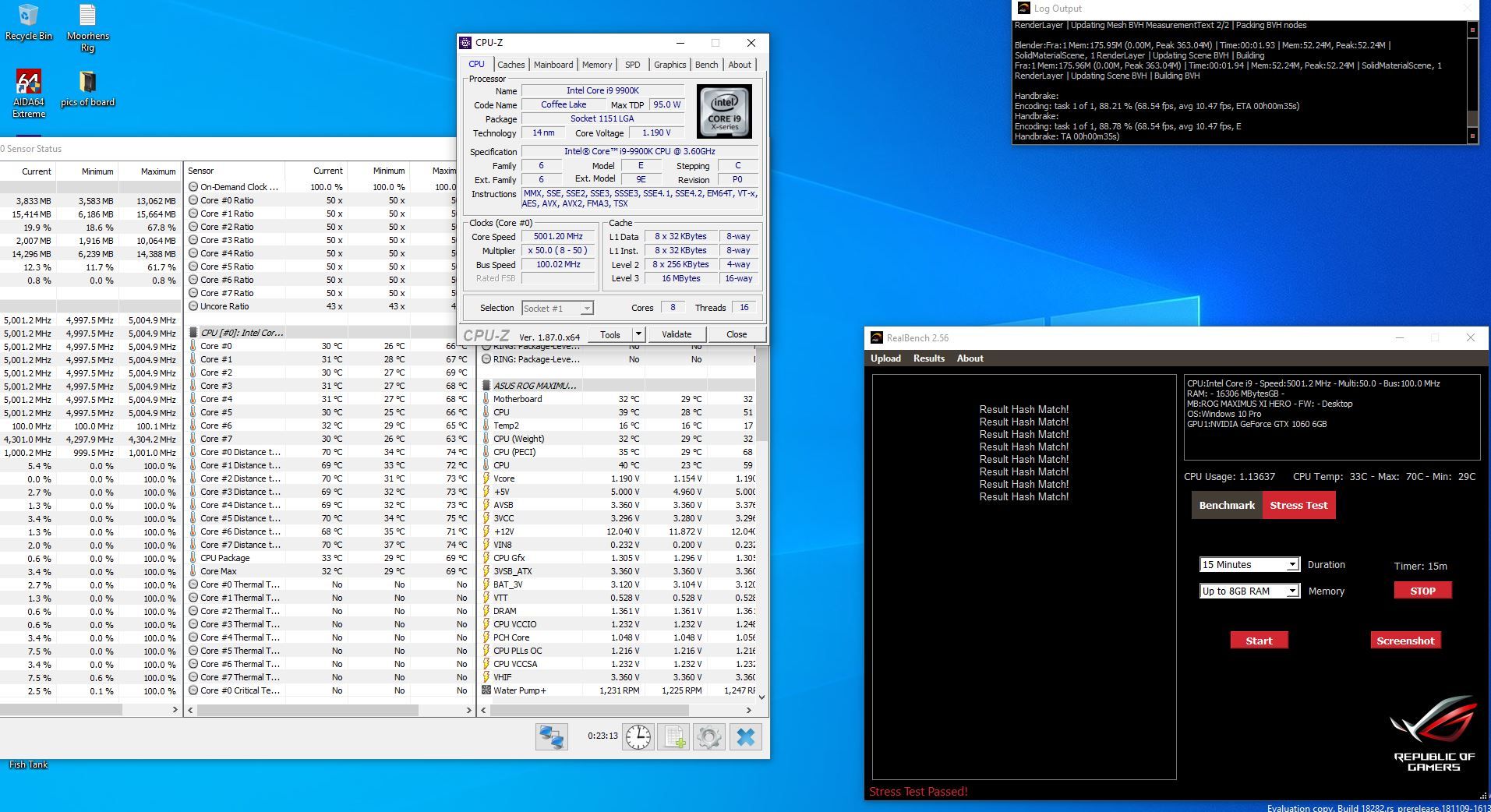This screenshot has height=812, width=1491.
Task: Switch to the Mainboard tab in CPU-Z
Action: pyautogui.click(x=553, y=65)
